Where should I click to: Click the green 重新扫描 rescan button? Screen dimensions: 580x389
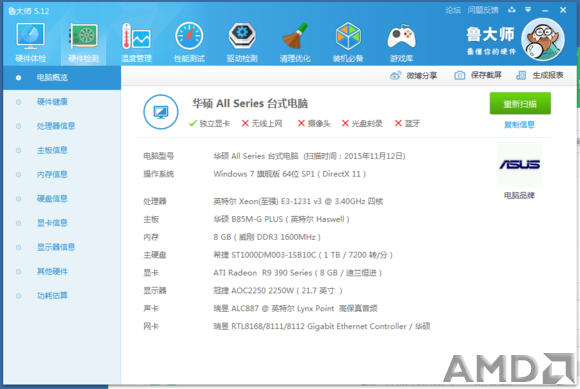tap(520, 104)
